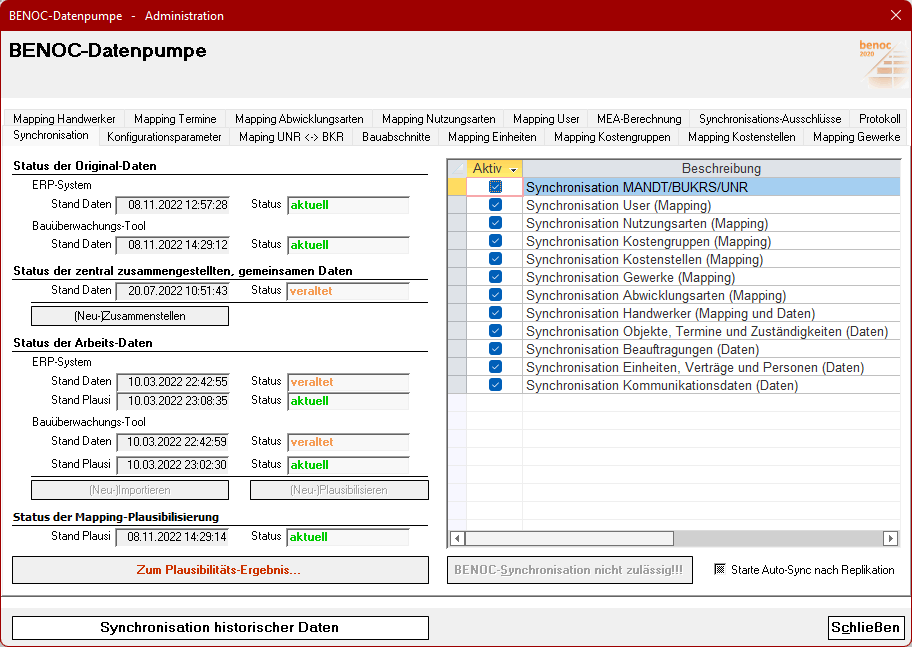
Task: Click the (Neu-)Zusammenstellen button
Action: [130, 316]
